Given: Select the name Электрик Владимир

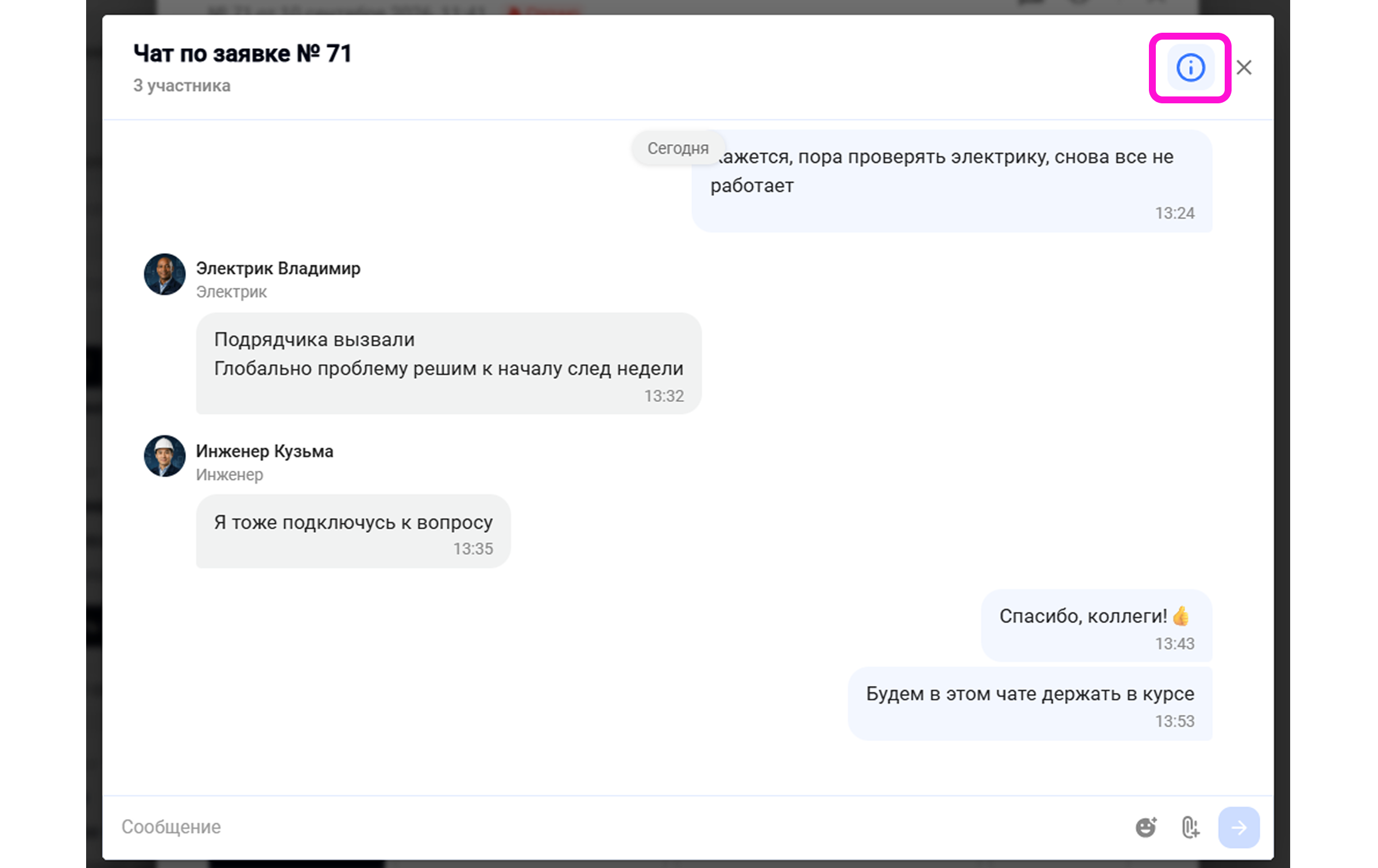Looking at the screenshot, I should pyautogui.click(x=278, y=268).
